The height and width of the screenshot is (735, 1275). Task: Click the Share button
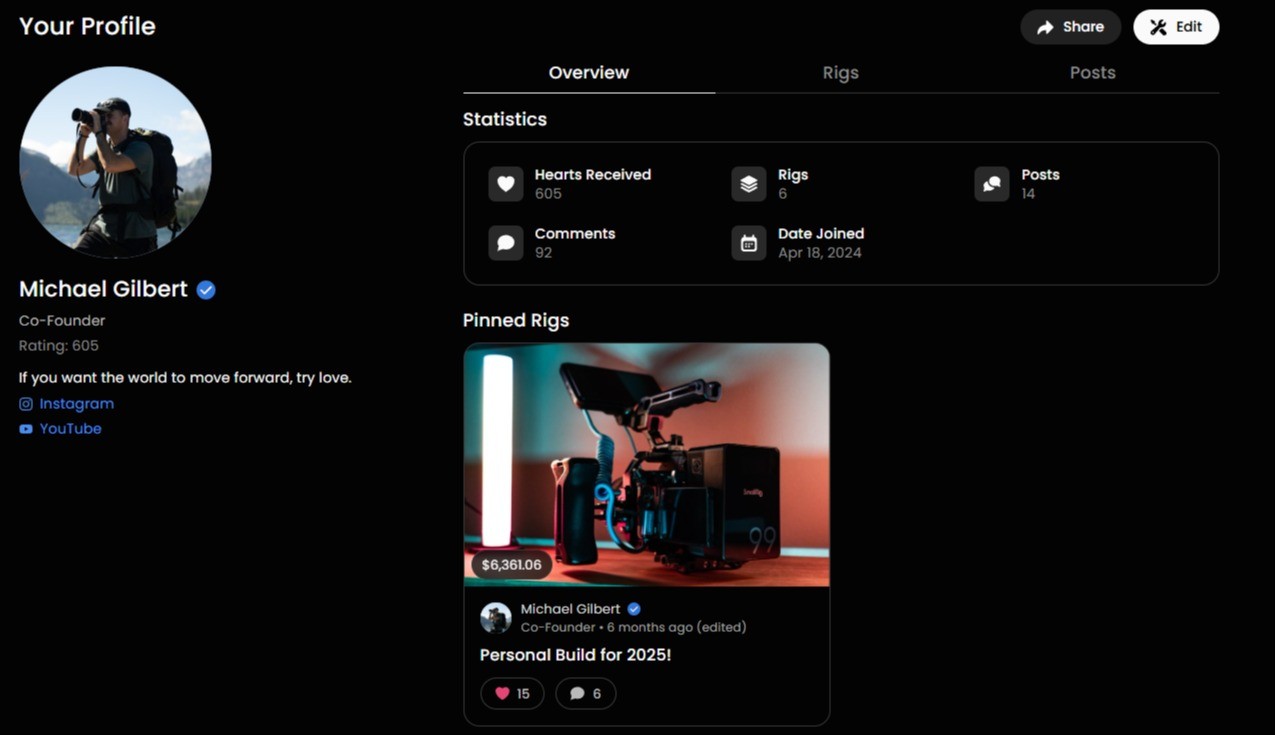[1070, 27]
